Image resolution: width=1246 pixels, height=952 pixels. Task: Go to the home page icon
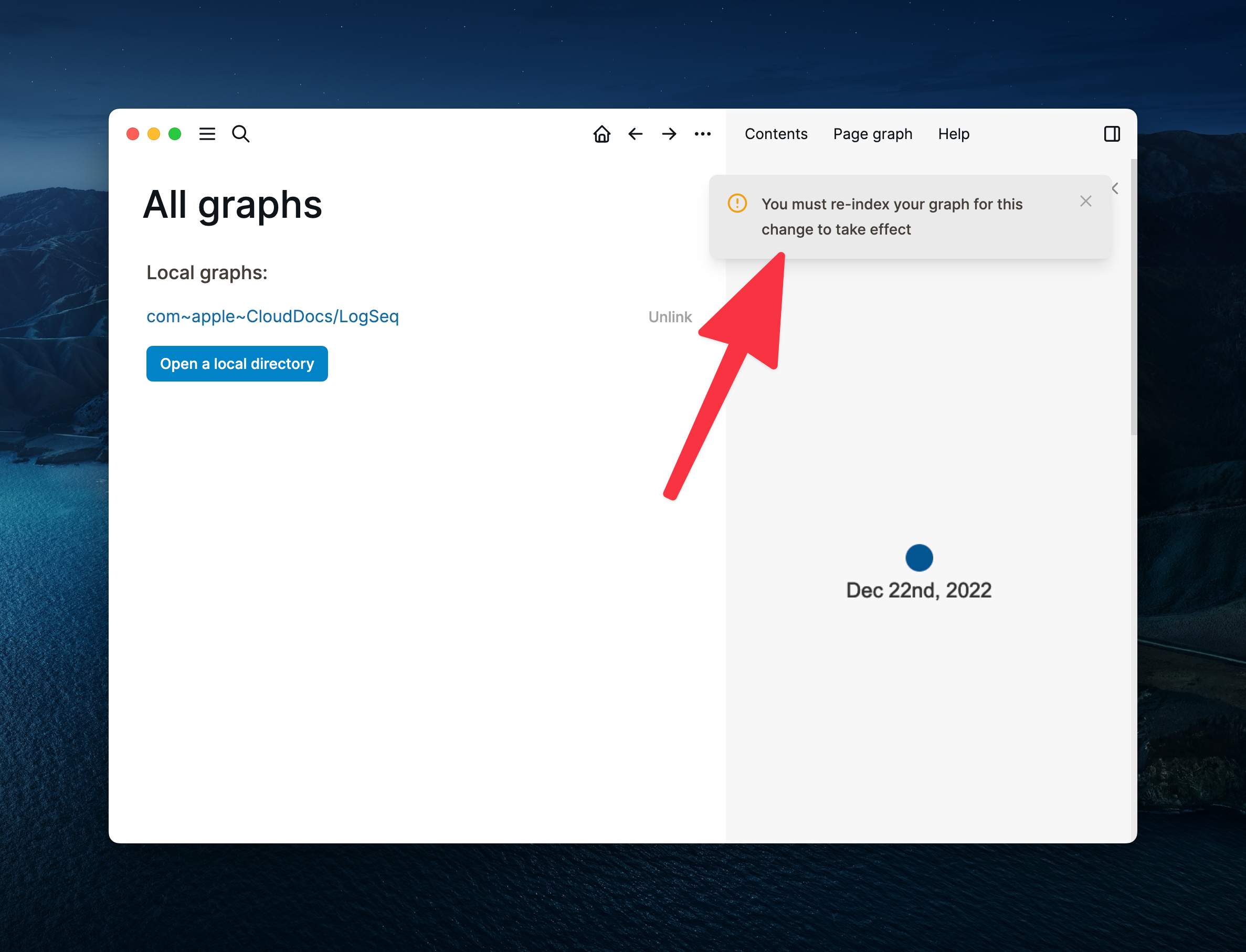pos(602,134)
